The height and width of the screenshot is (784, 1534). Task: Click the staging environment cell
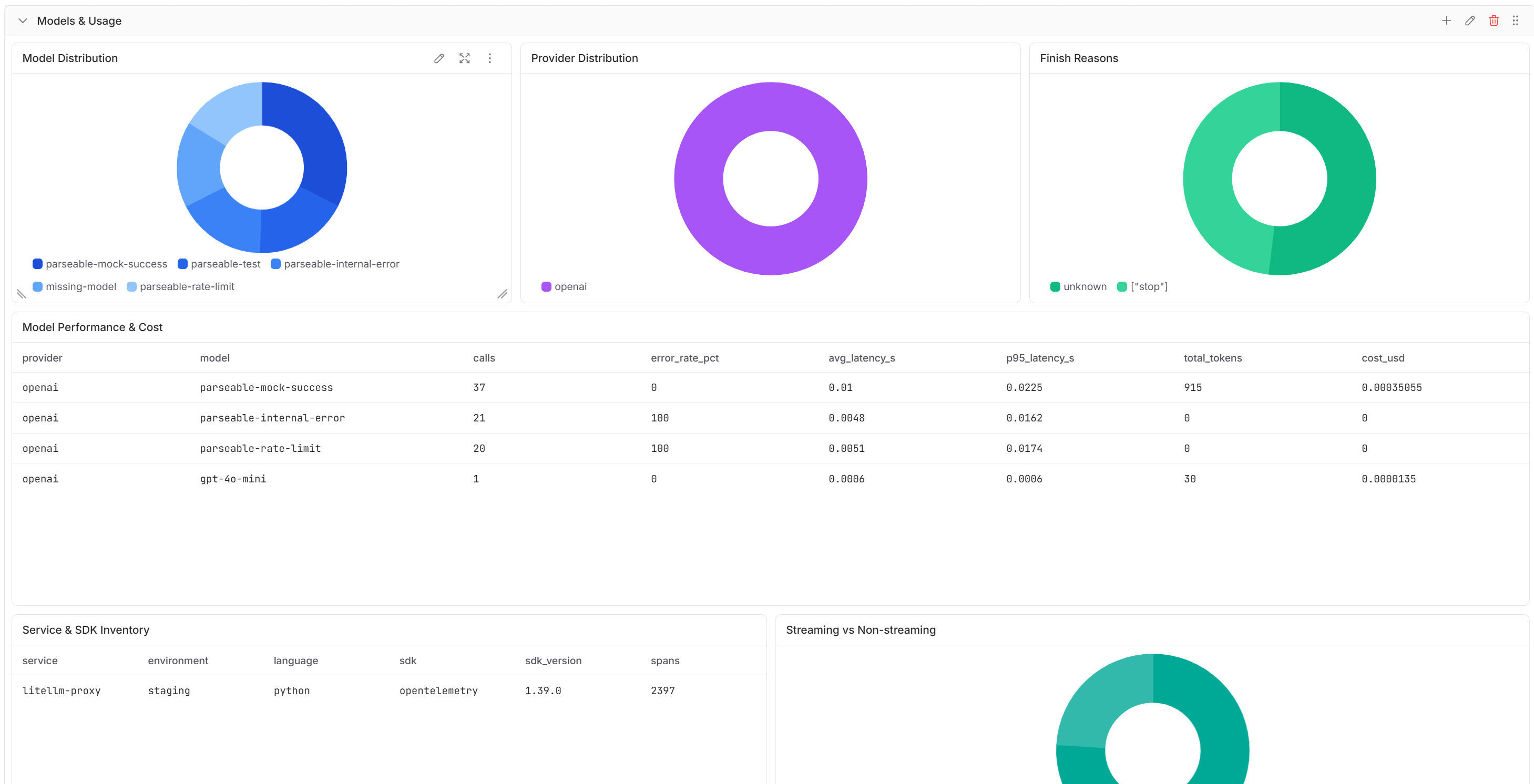(169, 690)
